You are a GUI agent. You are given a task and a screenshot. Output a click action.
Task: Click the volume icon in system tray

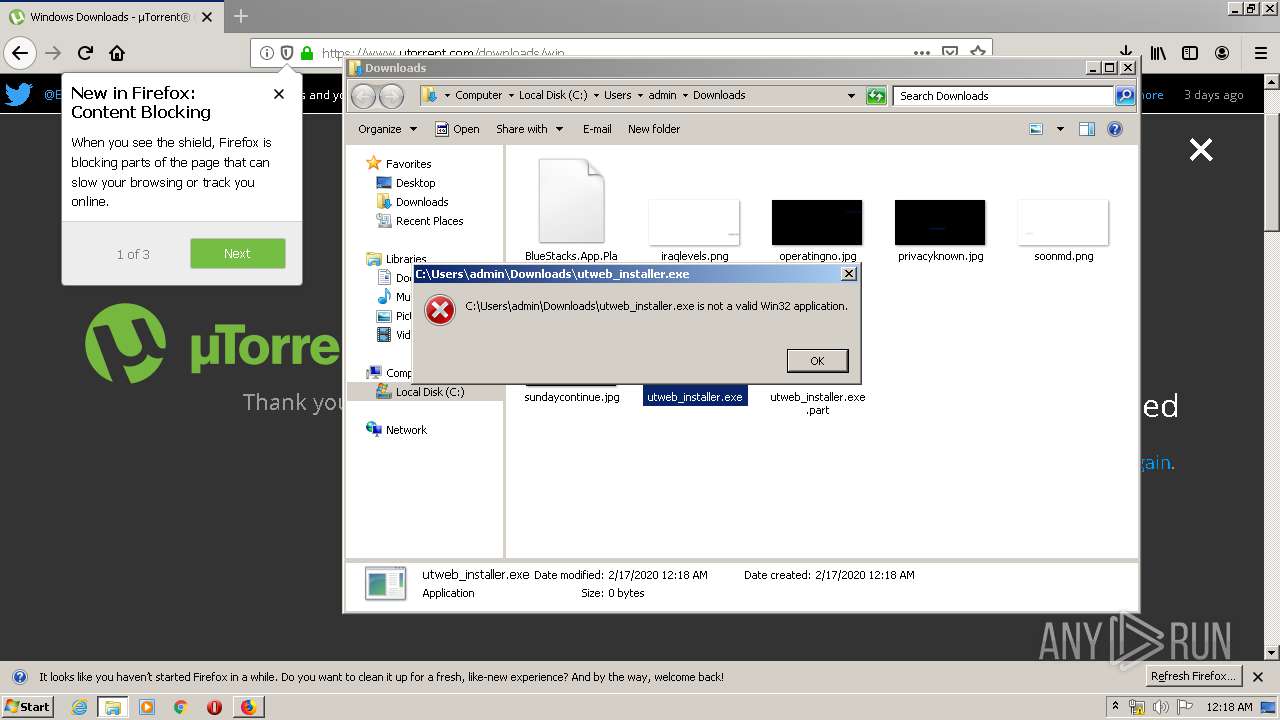[1160, 707]
